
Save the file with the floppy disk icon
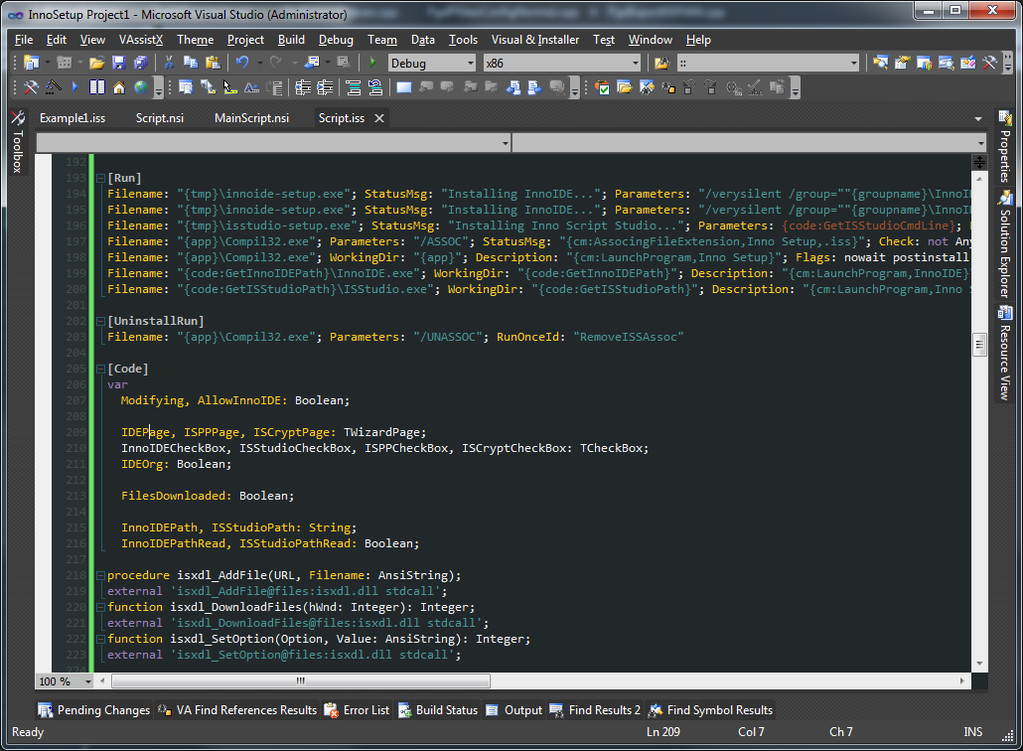pos(118,63)
